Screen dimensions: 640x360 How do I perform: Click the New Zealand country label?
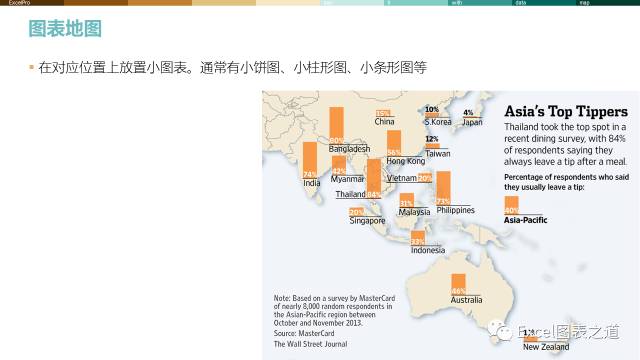(546, 347)
